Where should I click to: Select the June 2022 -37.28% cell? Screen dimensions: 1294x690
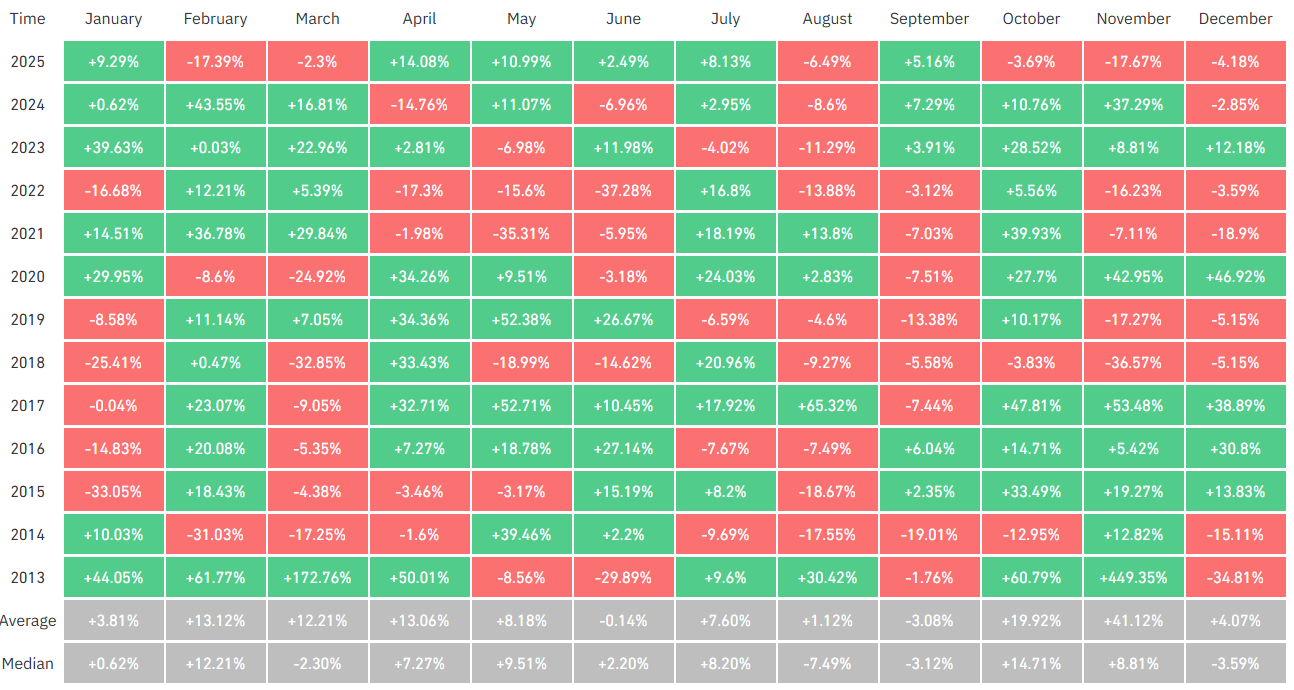(x=623, y=190)
